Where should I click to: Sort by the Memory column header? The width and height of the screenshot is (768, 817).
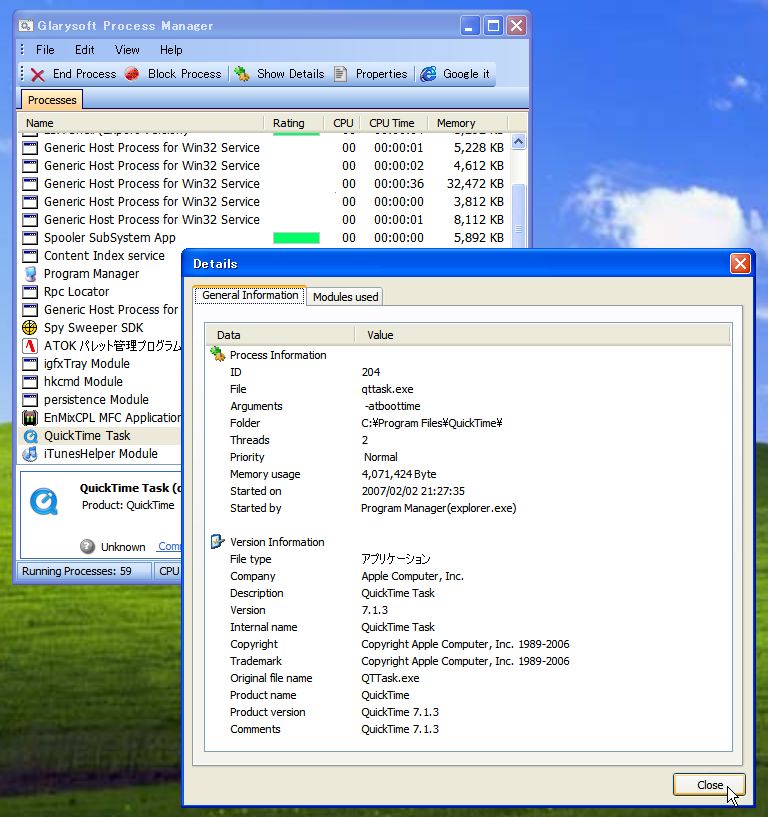point(467,123)
